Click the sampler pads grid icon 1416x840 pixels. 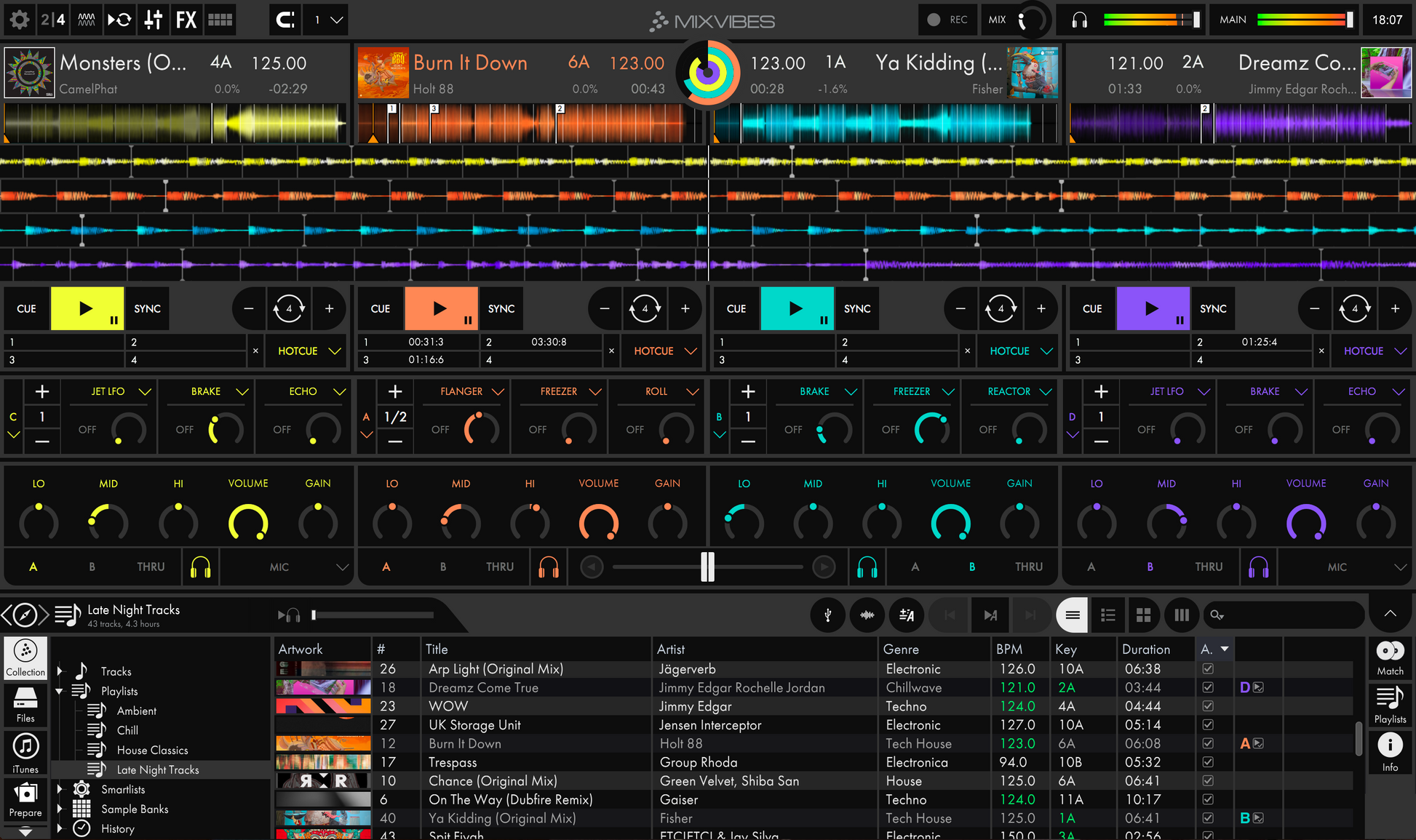(x=220, y=20)
